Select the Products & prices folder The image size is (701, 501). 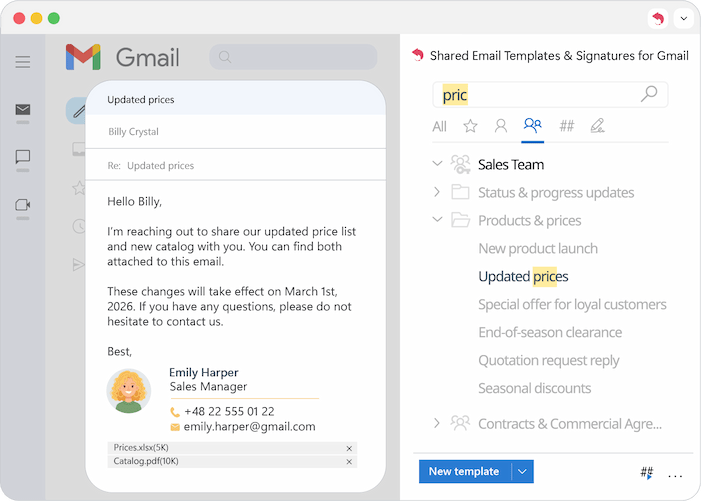point(529,221)
